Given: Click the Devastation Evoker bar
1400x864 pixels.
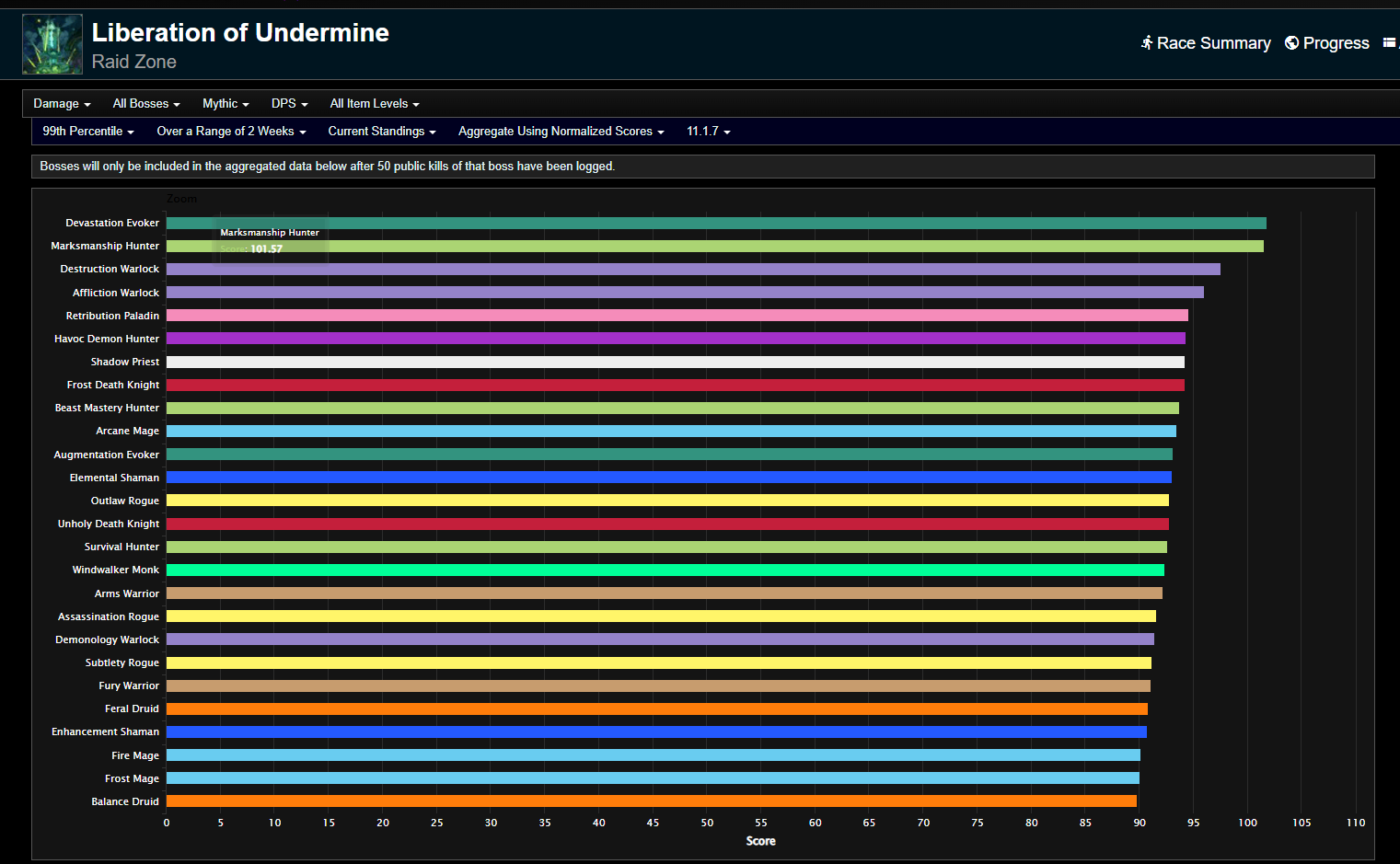Looking at the screenshot, I should coord(716,223).
